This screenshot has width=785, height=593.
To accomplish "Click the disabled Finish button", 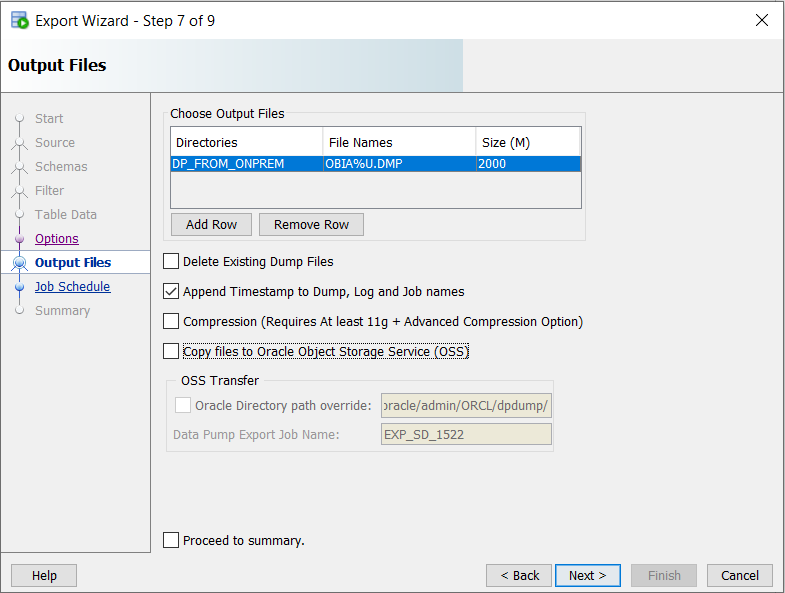I will pyautogui.click(x=664, y=575).
